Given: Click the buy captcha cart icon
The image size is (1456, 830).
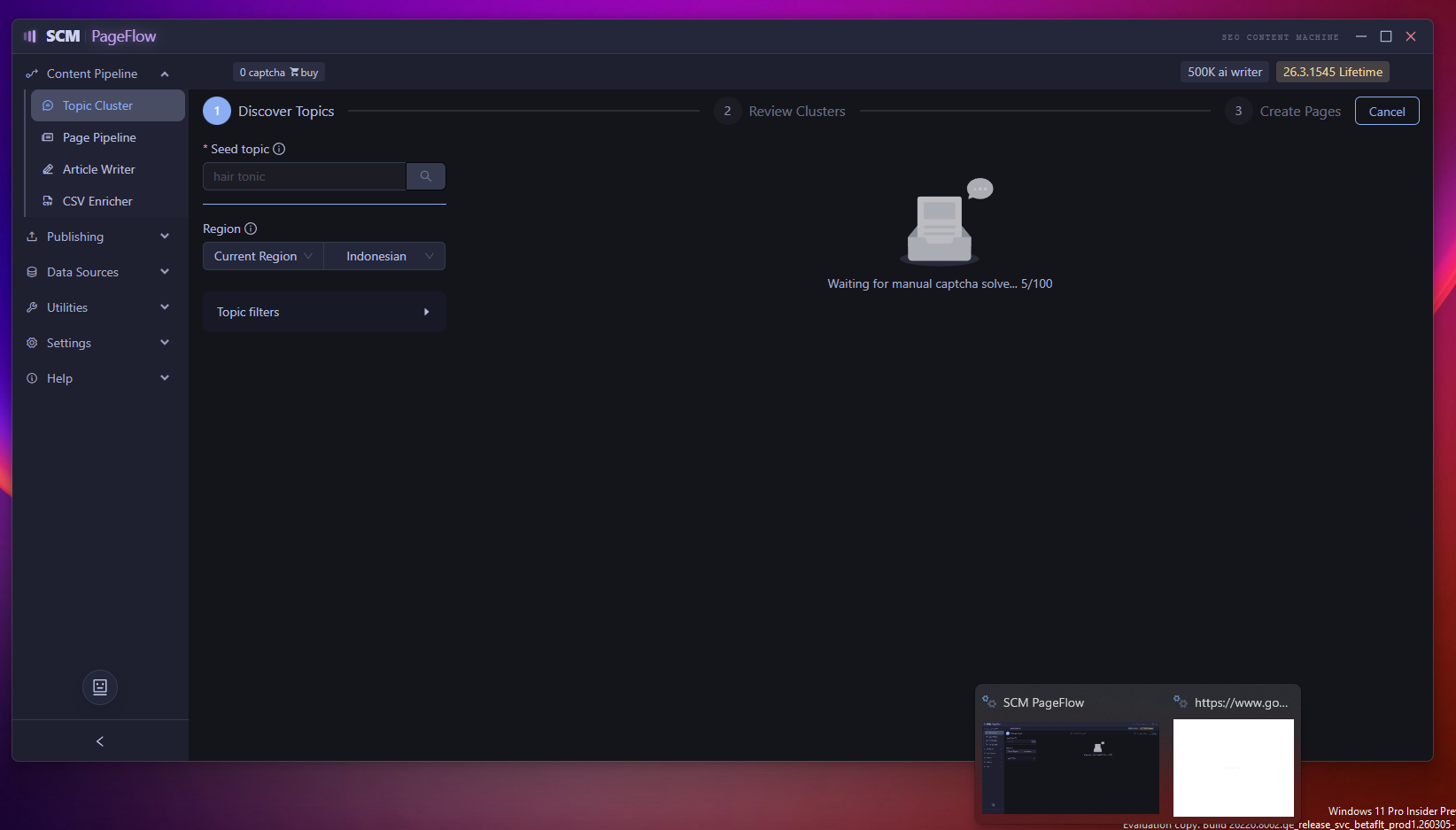Looking at the screenshot, I should coord(295,73).
